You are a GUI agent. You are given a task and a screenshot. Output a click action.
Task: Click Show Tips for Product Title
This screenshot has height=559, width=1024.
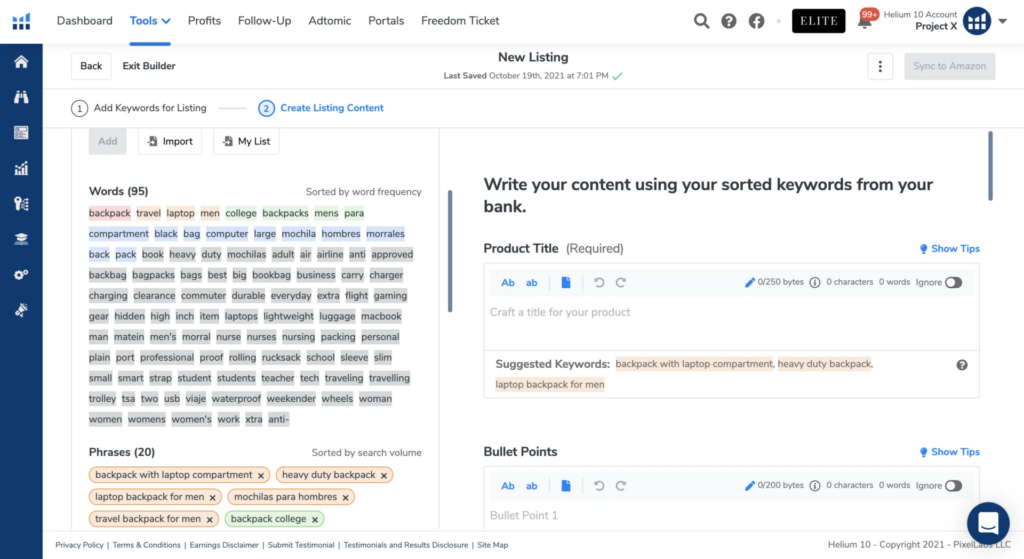click(949, 249)
